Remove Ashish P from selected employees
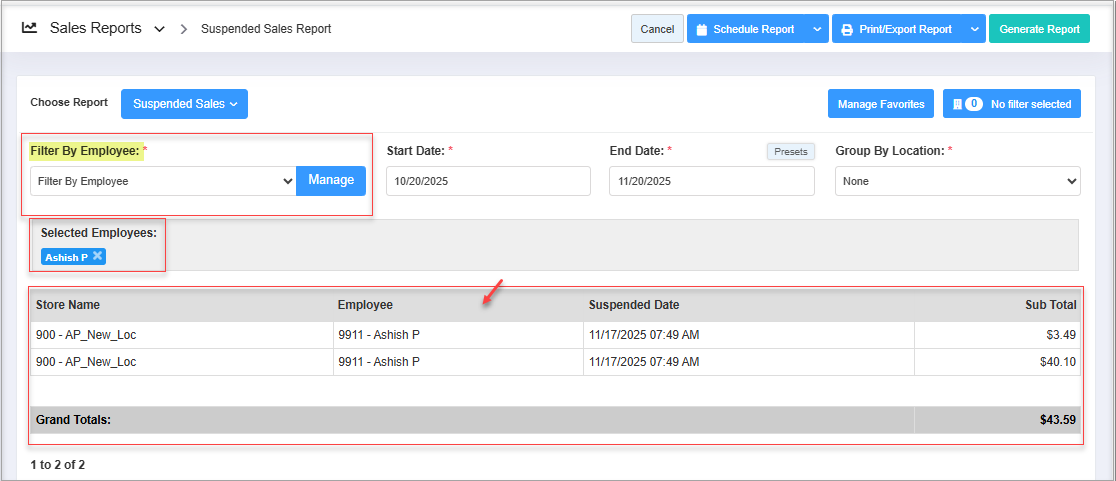Screen dimensions: 1116x481 click(x=97, y=256)
